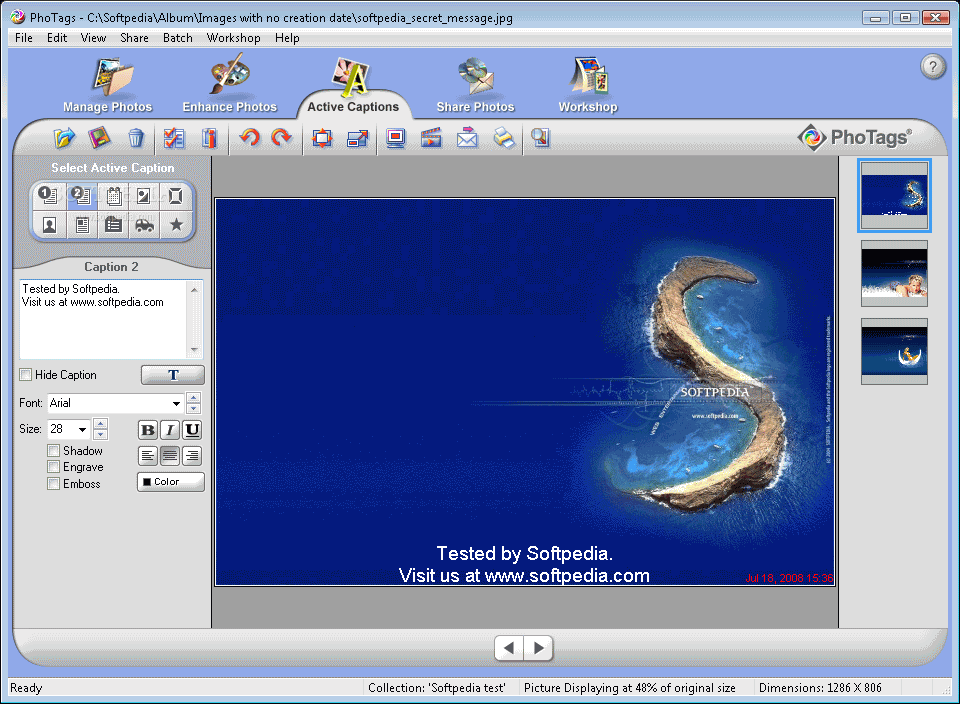960x704 pixels.
Task: Toggle underline caption text
Action: pyautogui.click(x=192, y=430)
